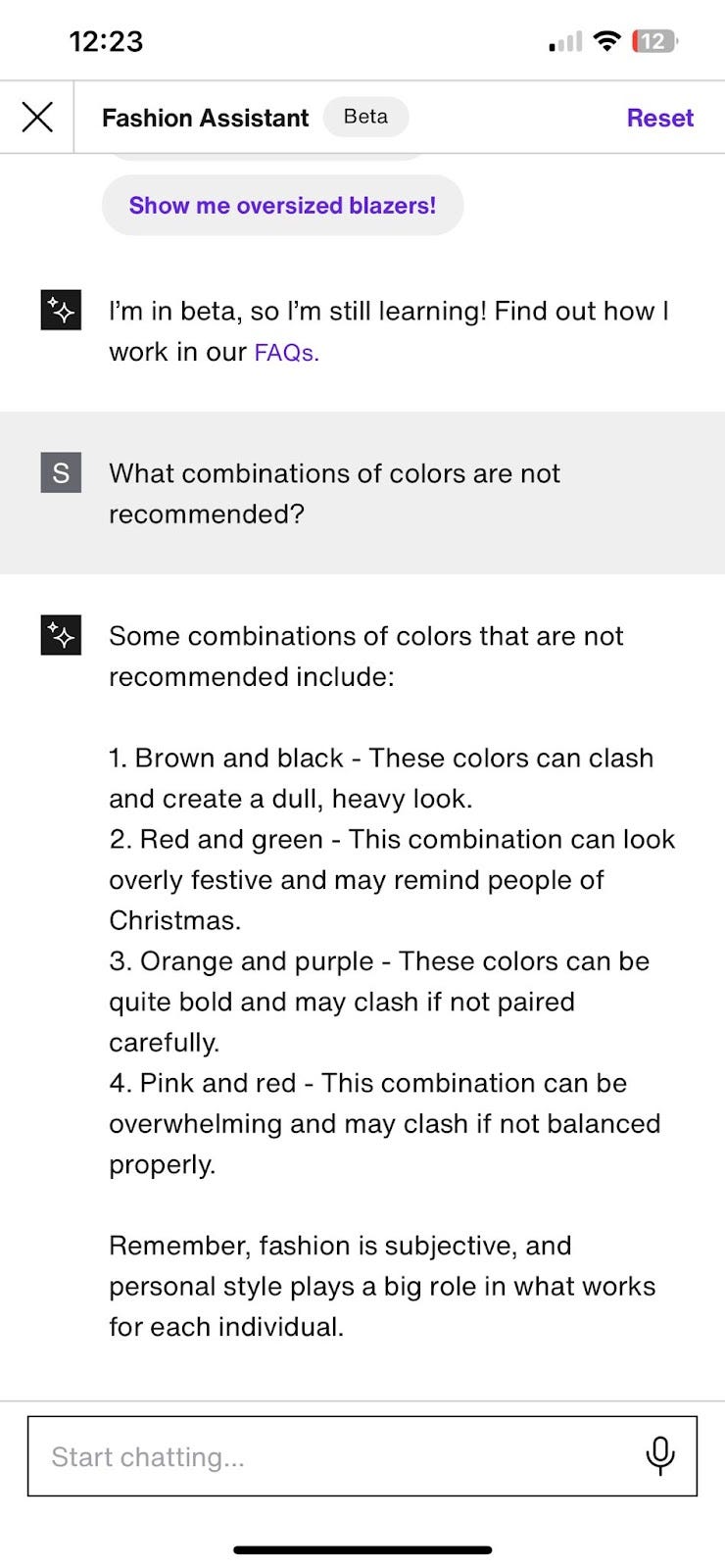This screenshot has width=725, height=1568.
Task: Tap the Wi-Fi icon in status bar
Action: (607, 41)
